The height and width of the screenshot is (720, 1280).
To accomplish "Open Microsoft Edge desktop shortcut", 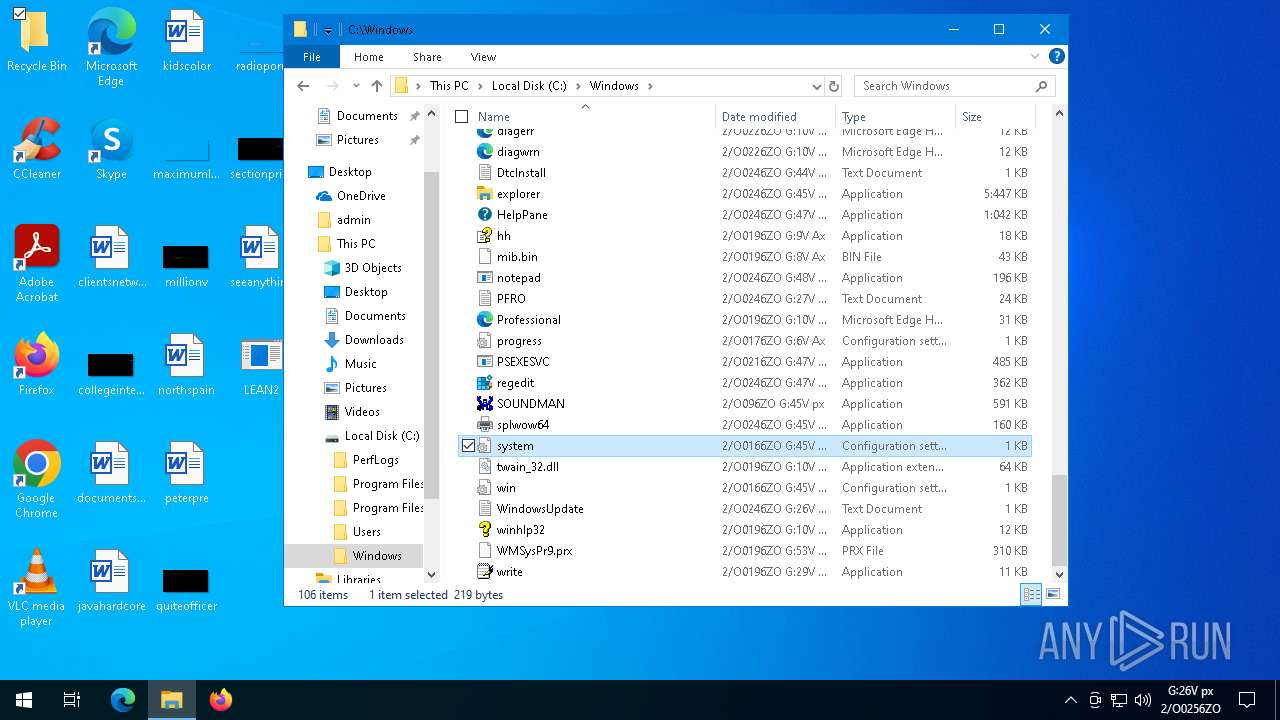I will click(111, 47).
